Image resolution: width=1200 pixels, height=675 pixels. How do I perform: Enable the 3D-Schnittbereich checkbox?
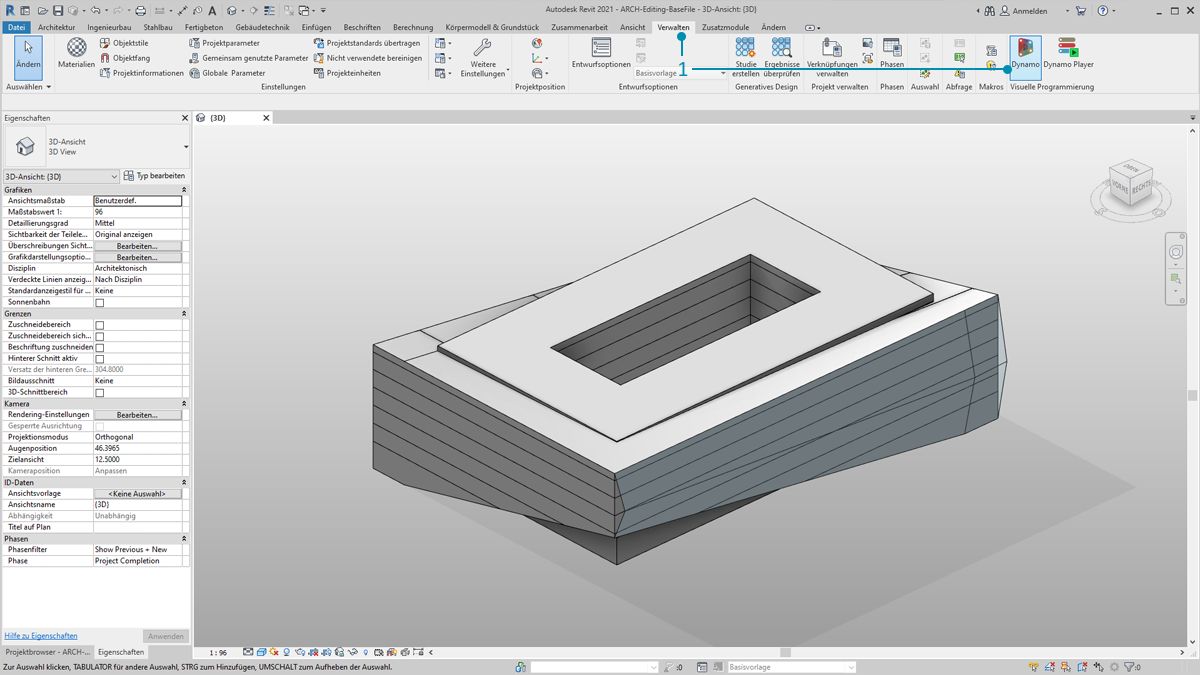99,392
